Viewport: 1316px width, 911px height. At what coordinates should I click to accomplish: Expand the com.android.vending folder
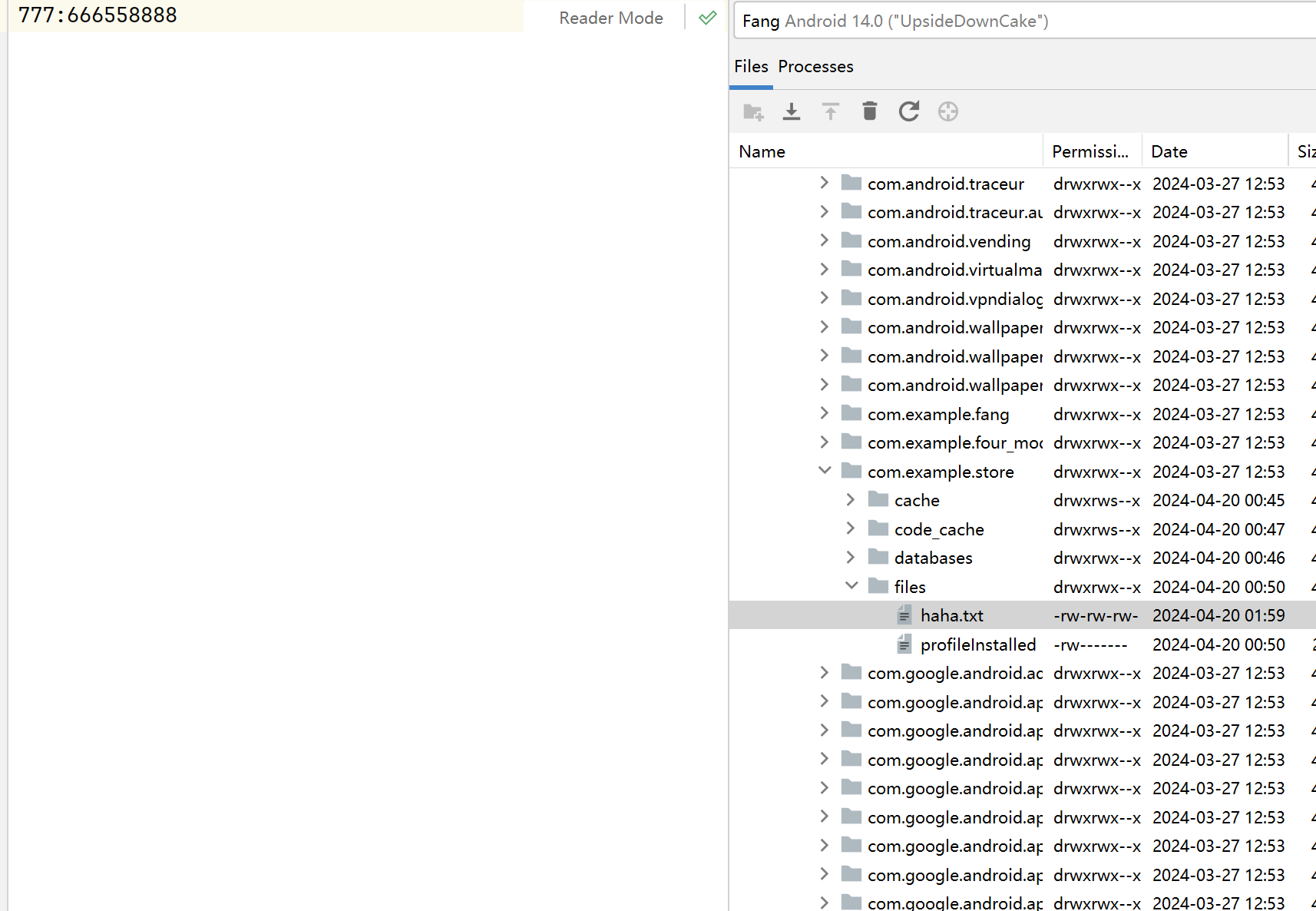click(x=825, y=240)
